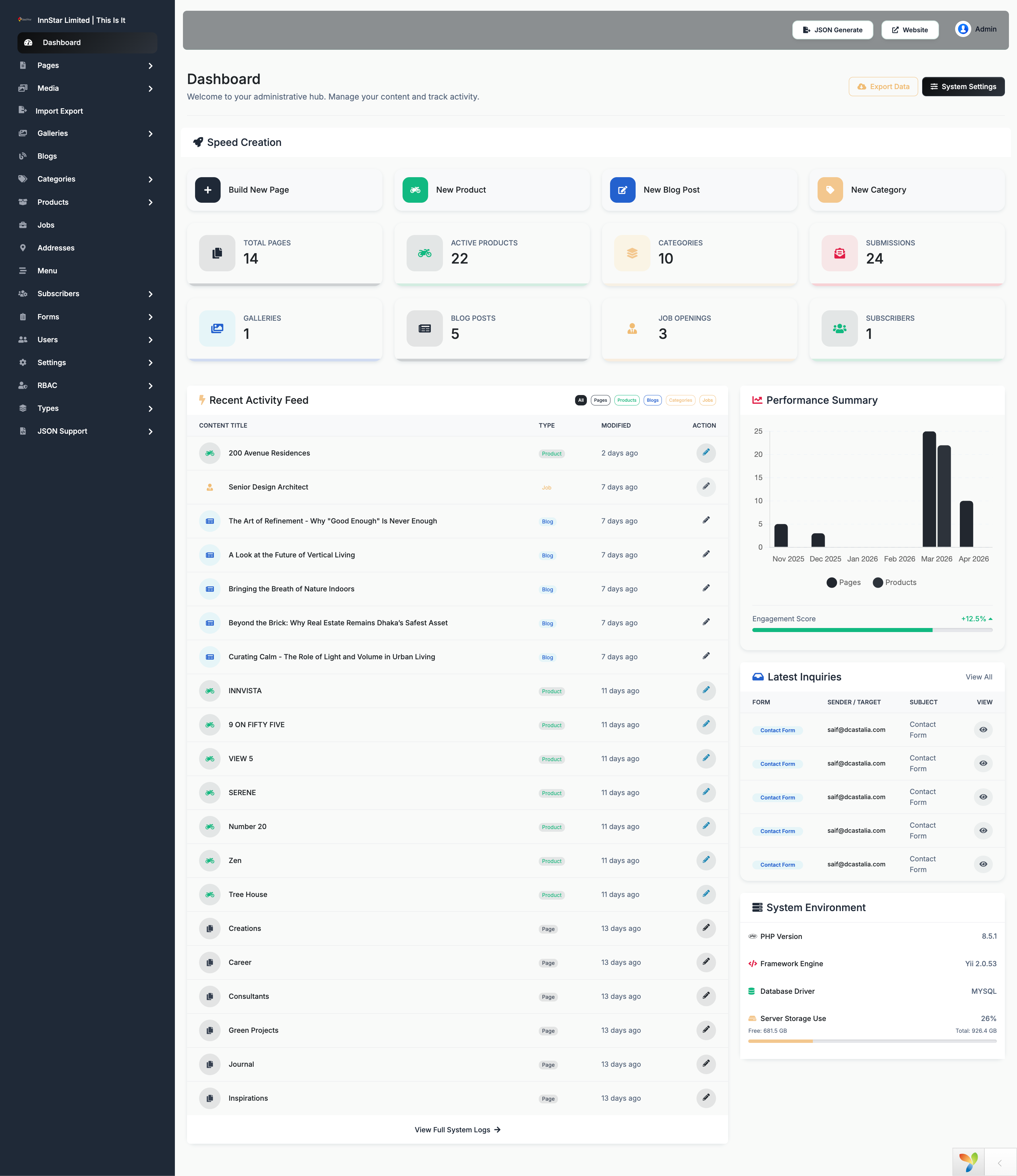Viewport: 1017px width, 1176px height.
Task: Expand the Pages sidebar submenu chevron
Action: click(150, 66)
